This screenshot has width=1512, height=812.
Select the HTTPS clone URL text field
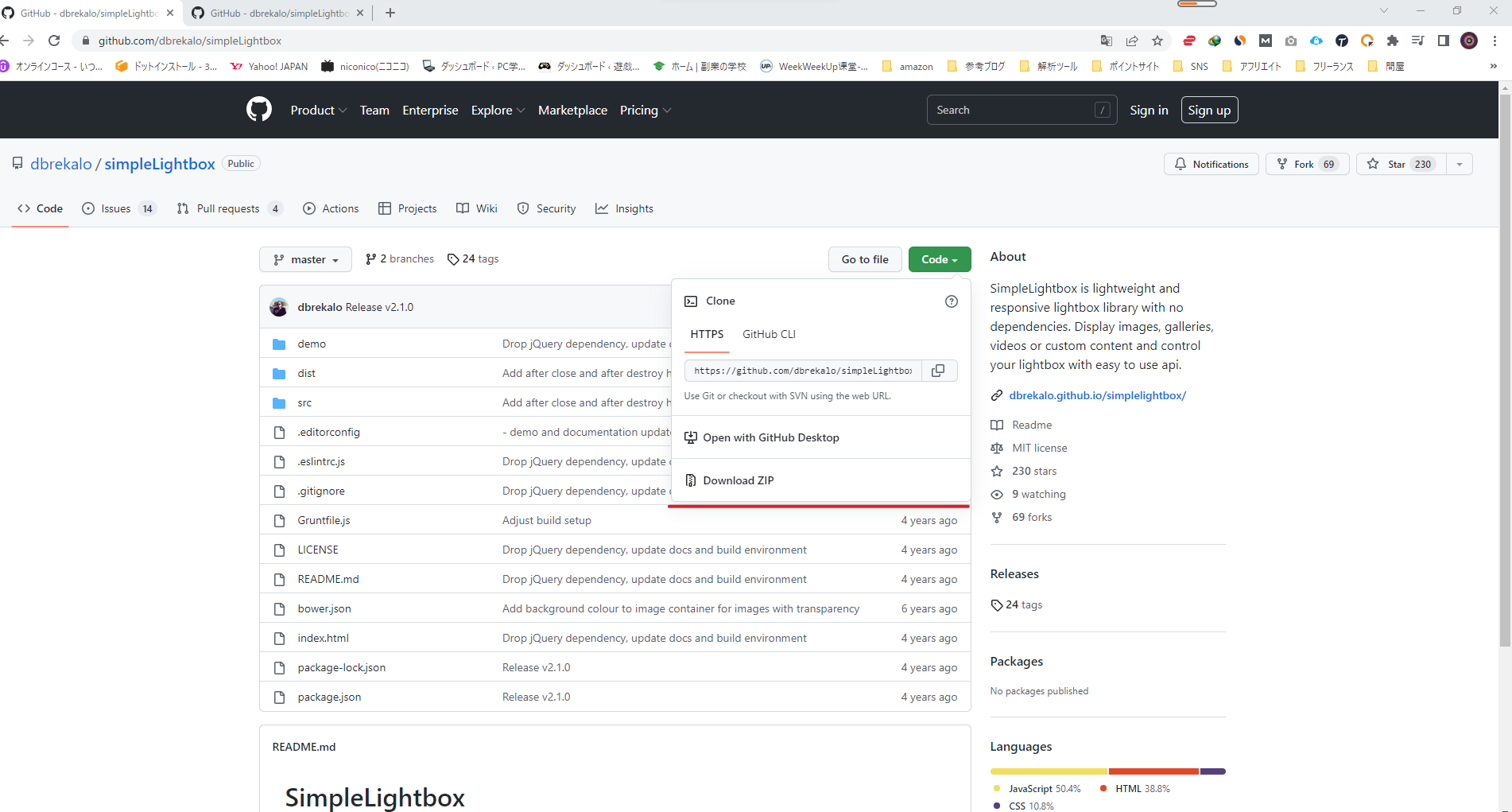(803, 371)
